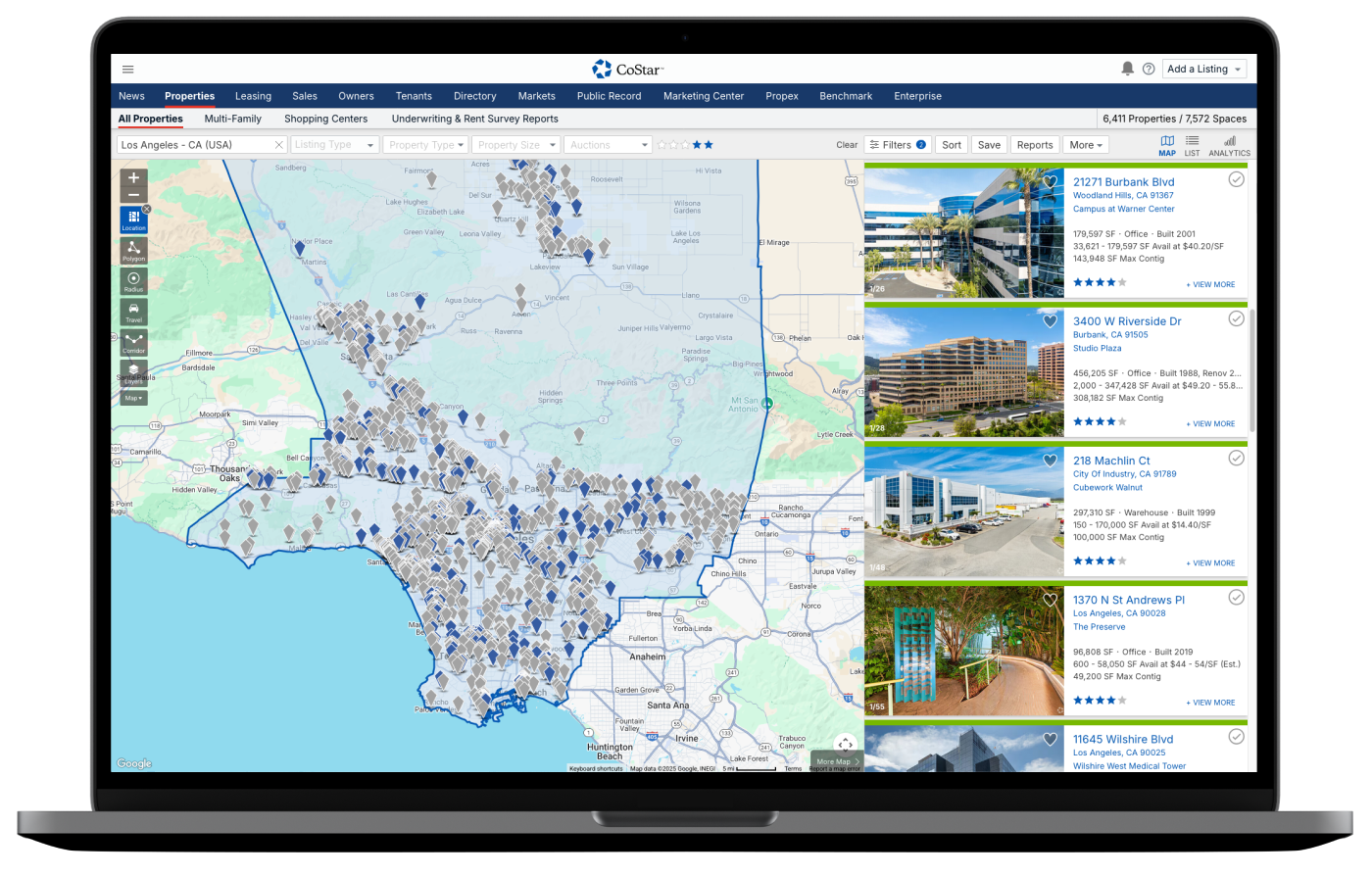The width and height of the screenshot is (1372, 876).
Task: Expand the More options dropdown
Action: click(x=1086, y=145)
